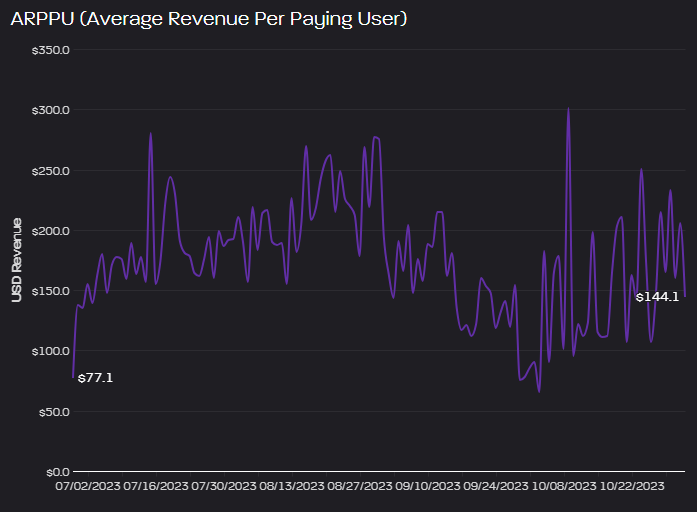Viewport: 697px width, 512px height.
Task: Select the 10/08/2023 date on x-axis
Action: tap(565, 487)
